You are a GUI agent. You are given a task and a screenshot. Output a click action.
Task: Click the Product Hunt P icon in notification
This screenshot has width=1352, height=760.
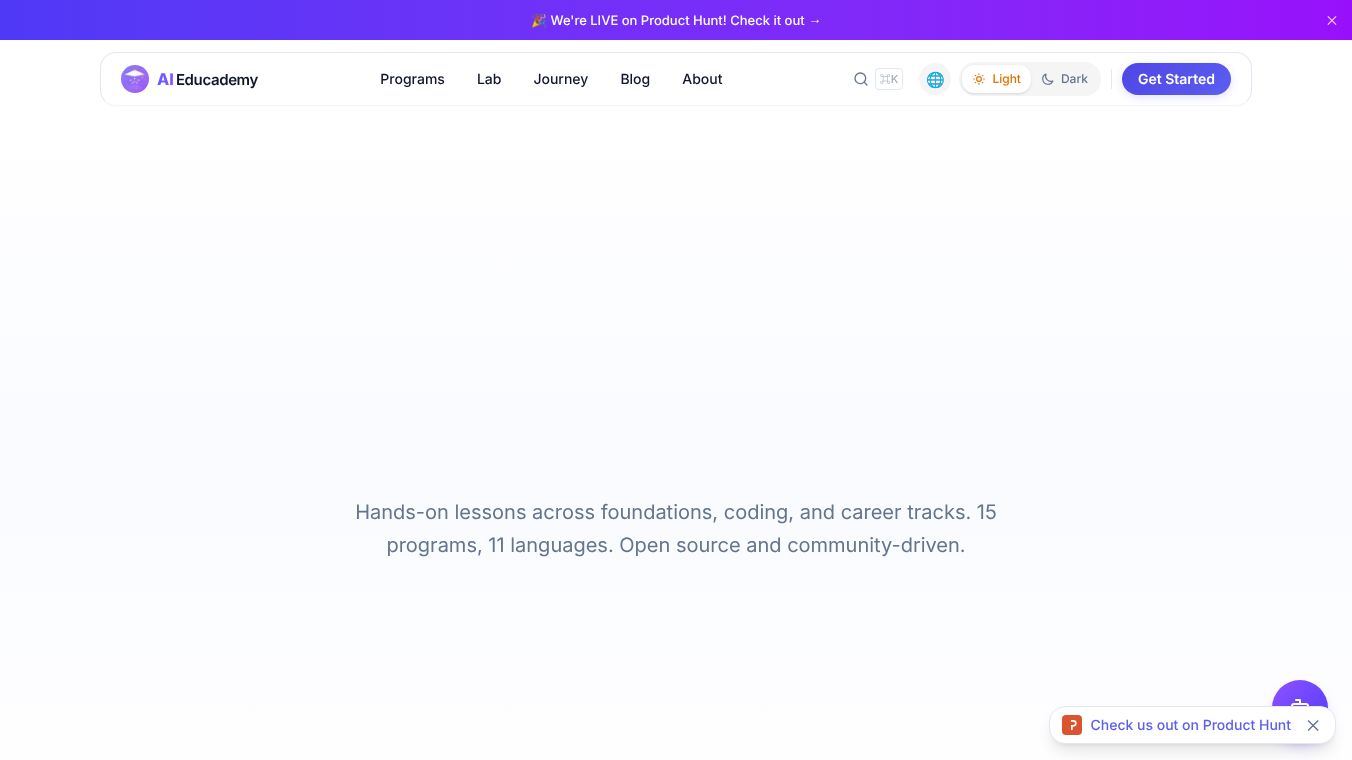click(x=1072, y=725)
